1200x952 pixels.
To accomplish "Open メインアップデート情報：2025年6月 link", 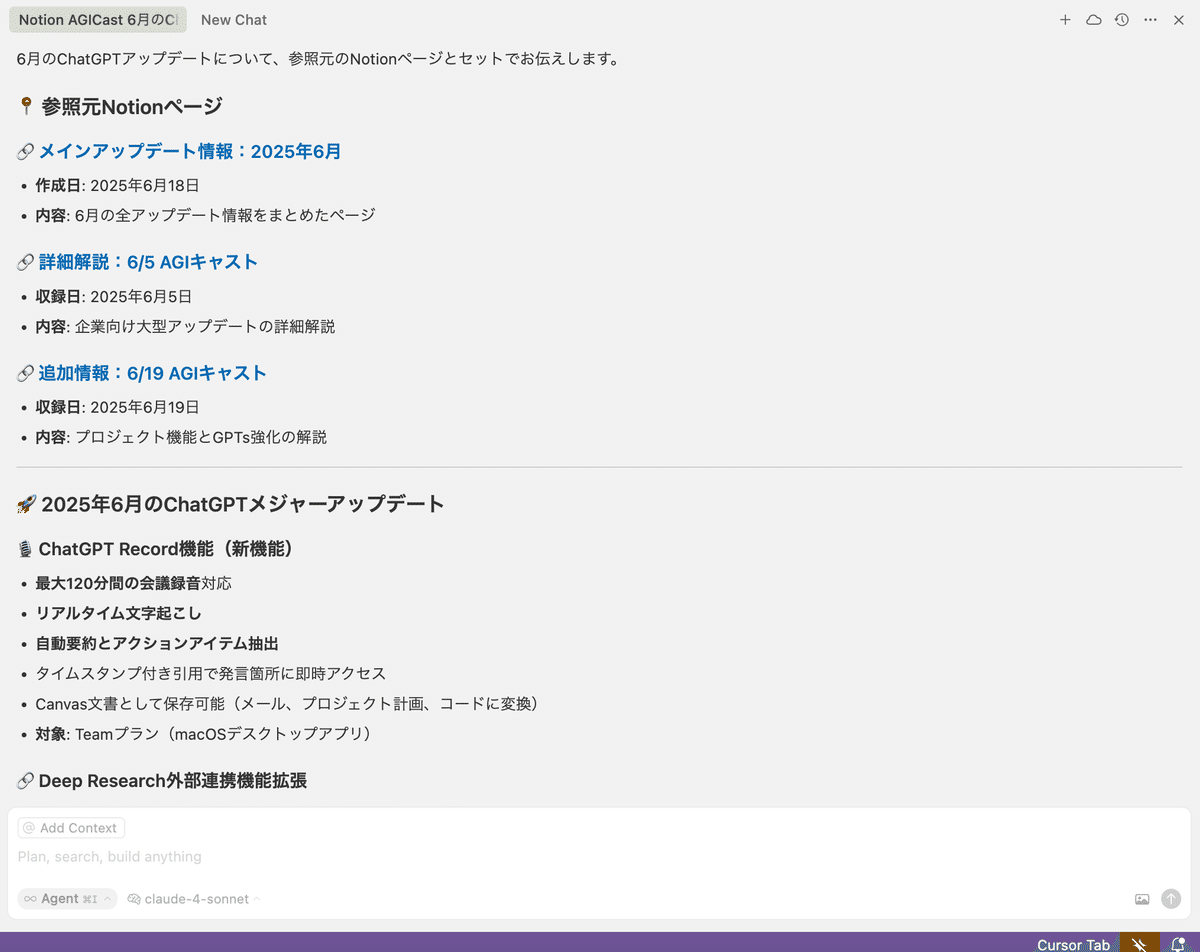I will (x=190, y=152).
